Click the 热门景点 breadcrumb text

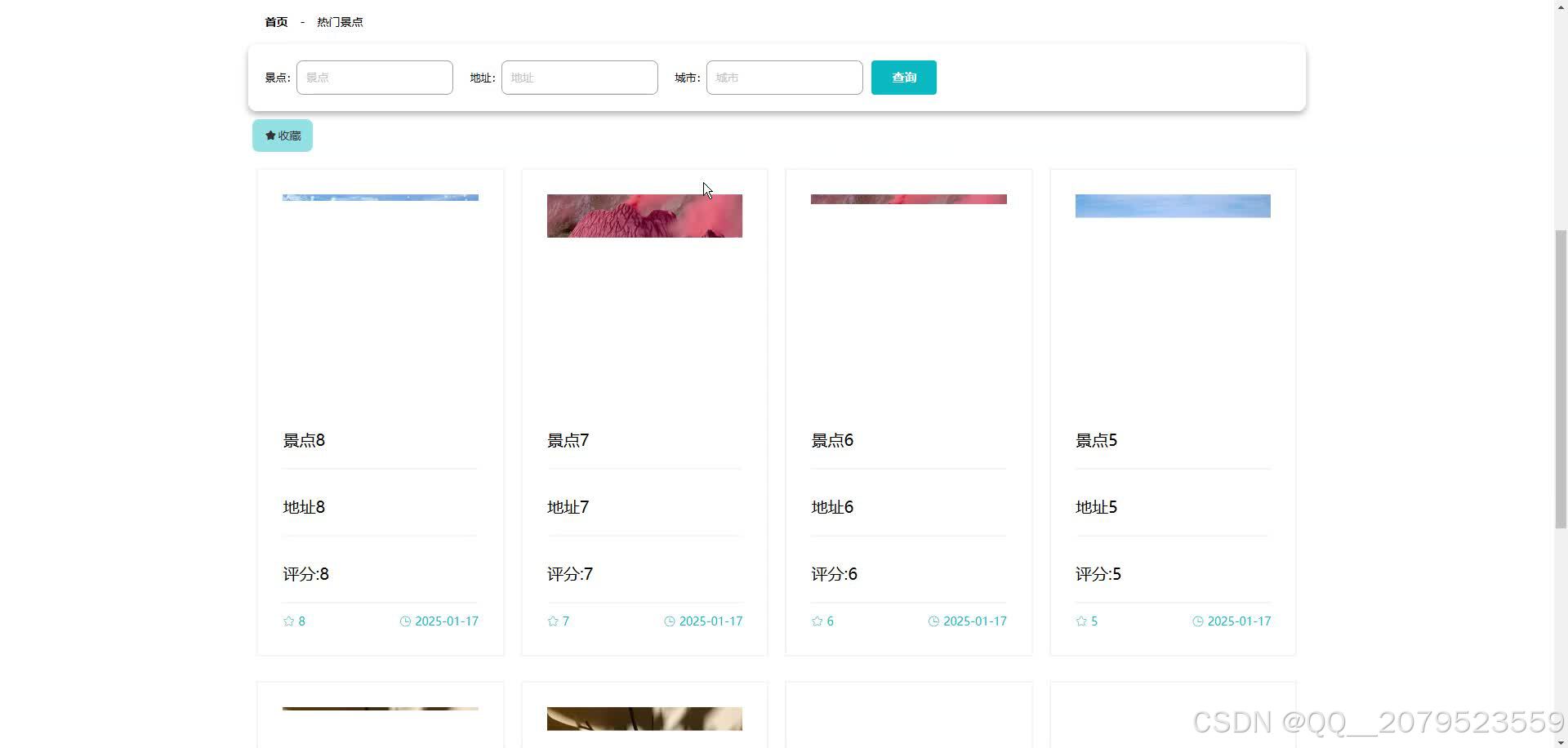(340, 22)
